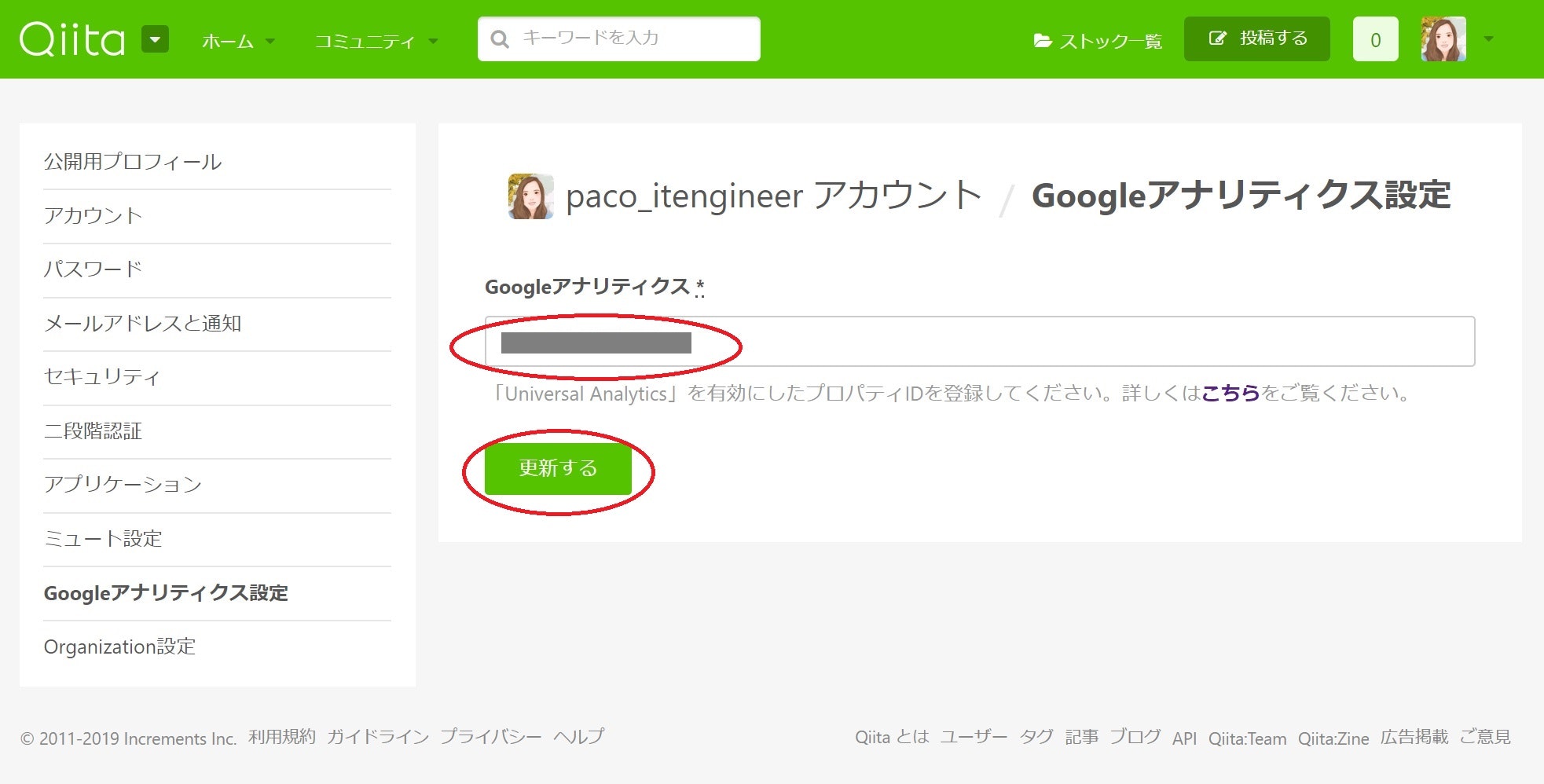The height and width of the screenshot is (784, 1544).
Task: Expand user menu arrow beside avatar
Action: pos(1488,38)
